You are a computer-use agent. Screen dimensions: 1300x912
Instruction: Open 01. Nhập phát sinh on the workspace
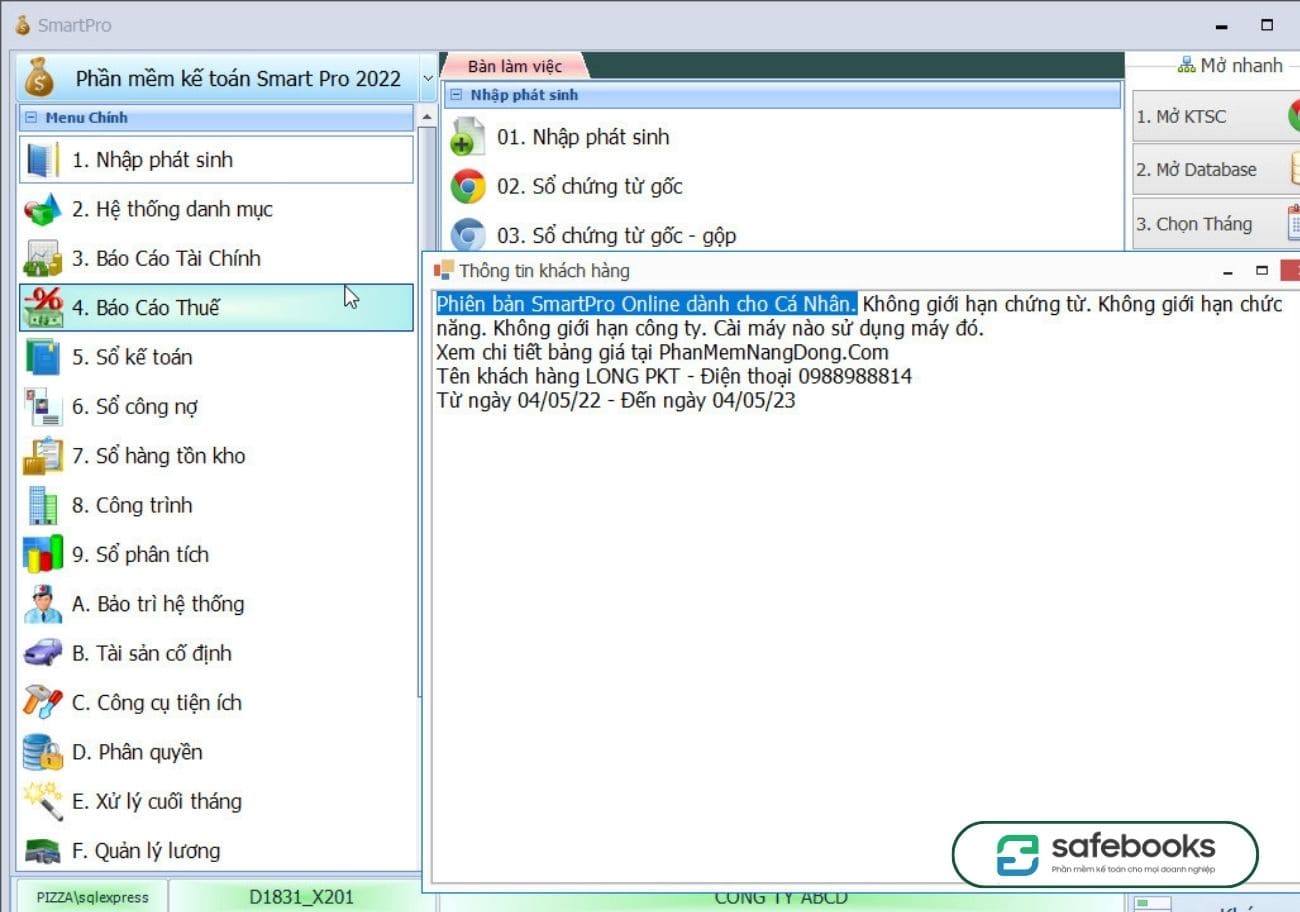(x=583, y=137)
